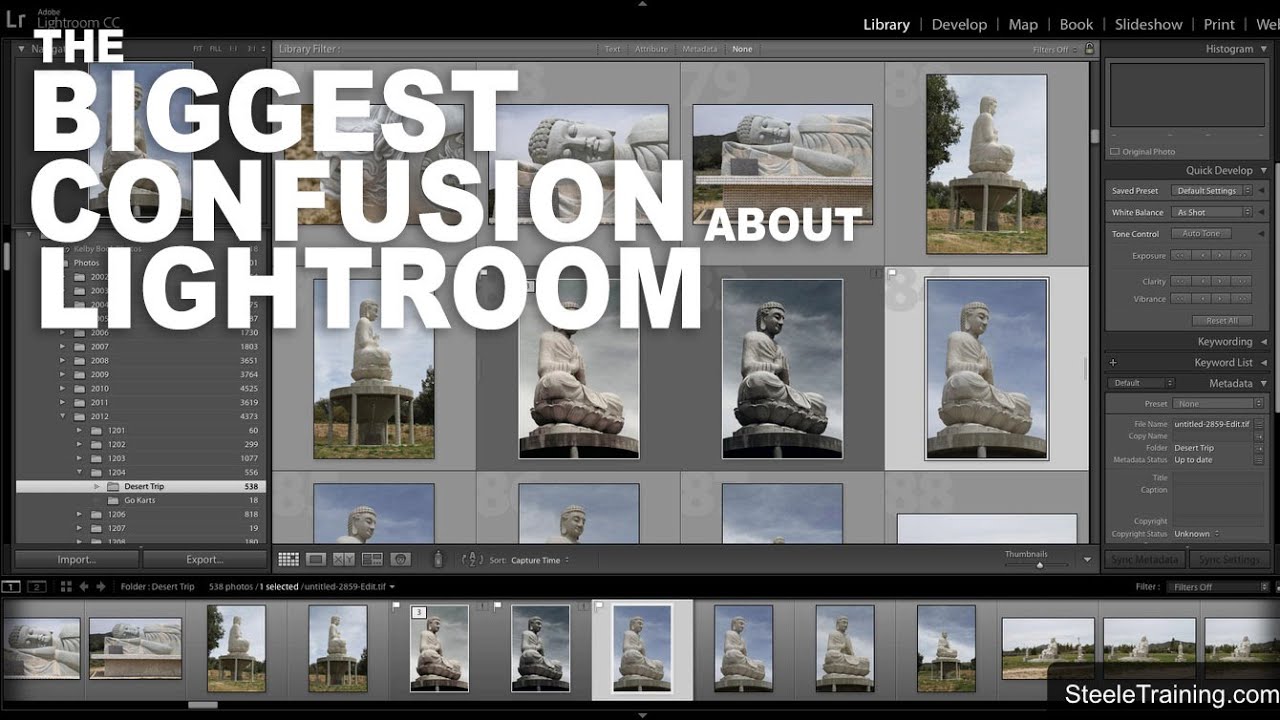Switch to the Map module
Screen dimensions: 1280x720
[1023, 24]
